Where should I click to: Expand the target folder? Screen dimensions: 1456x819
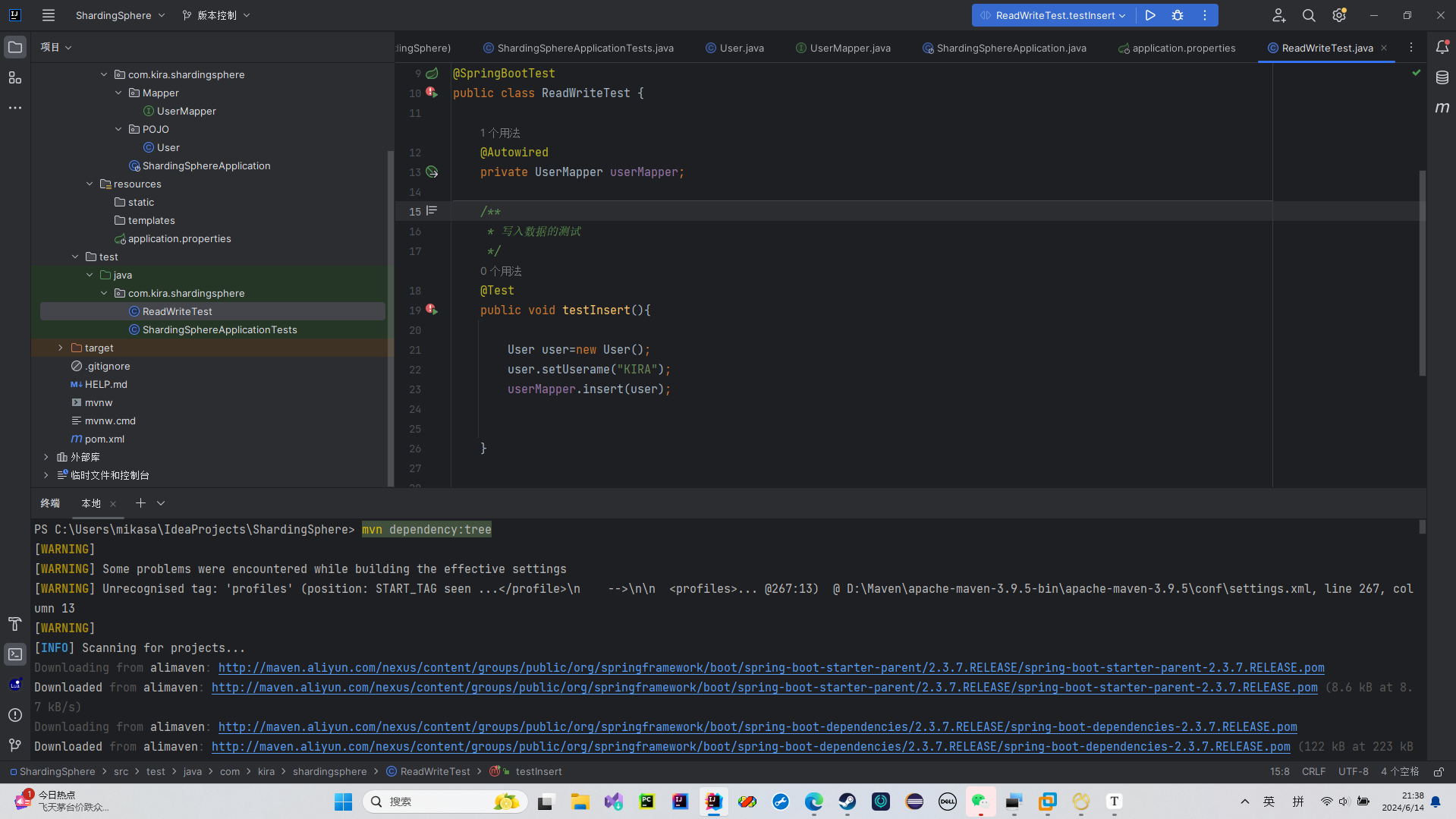pyautogui.click(x=61, y=348)
